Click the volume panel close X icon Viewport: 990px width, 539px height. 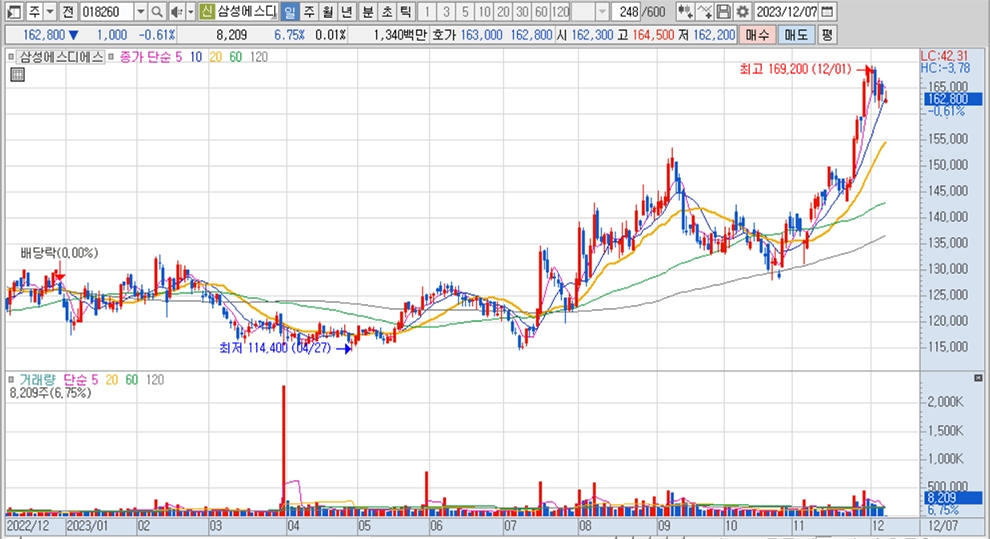tap(978, 378)
